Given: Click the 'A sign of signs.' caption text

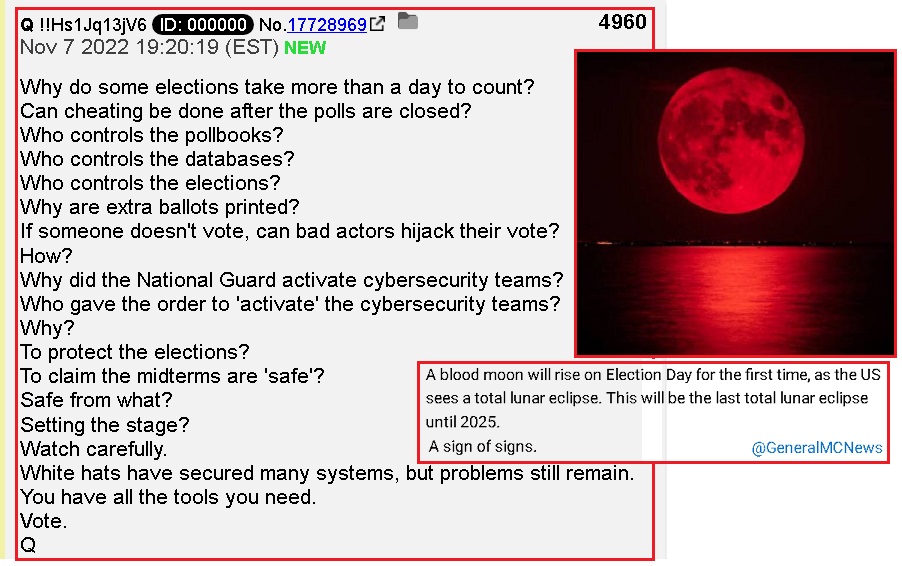Looking at the screenshot, I should click(482, 446).
